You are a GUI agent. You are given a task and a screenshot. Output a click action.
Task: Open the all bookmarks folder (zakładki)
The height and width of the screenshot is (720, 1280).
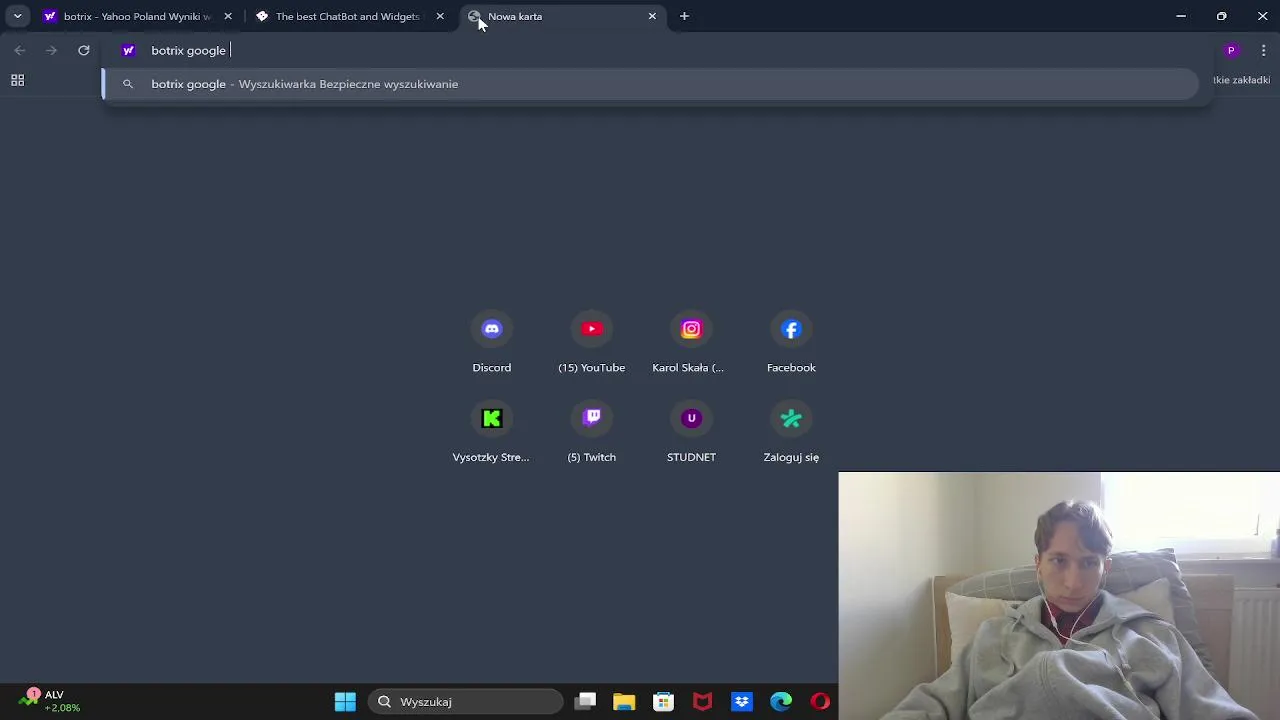(x=1240, y=80)
